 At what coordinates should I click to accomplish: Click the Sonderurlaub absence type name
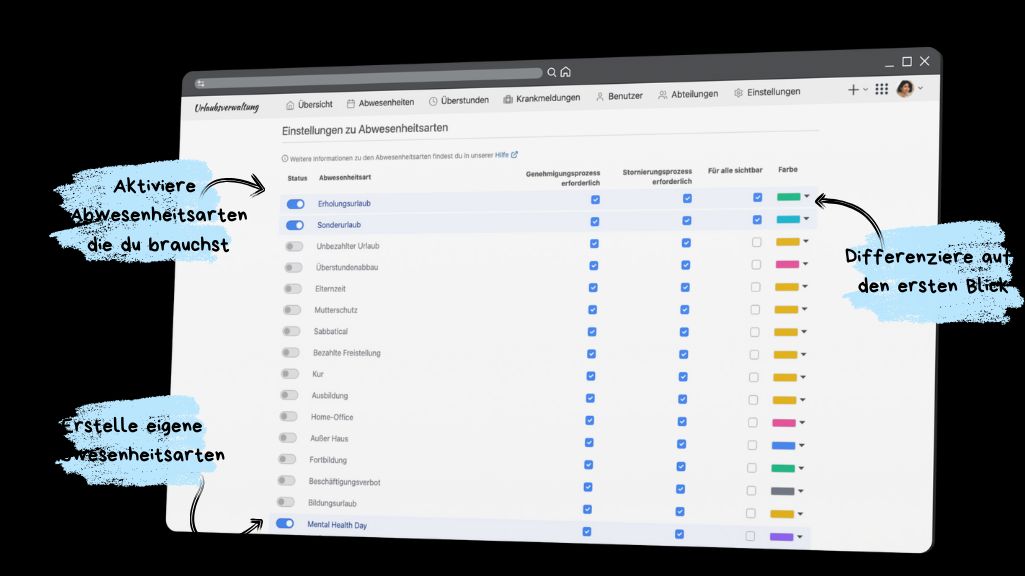339,225
